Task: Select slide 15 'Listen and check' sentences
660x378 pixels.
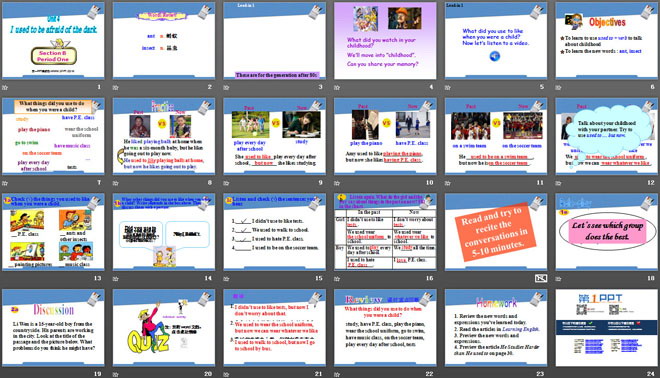Action: coord(274,232)
